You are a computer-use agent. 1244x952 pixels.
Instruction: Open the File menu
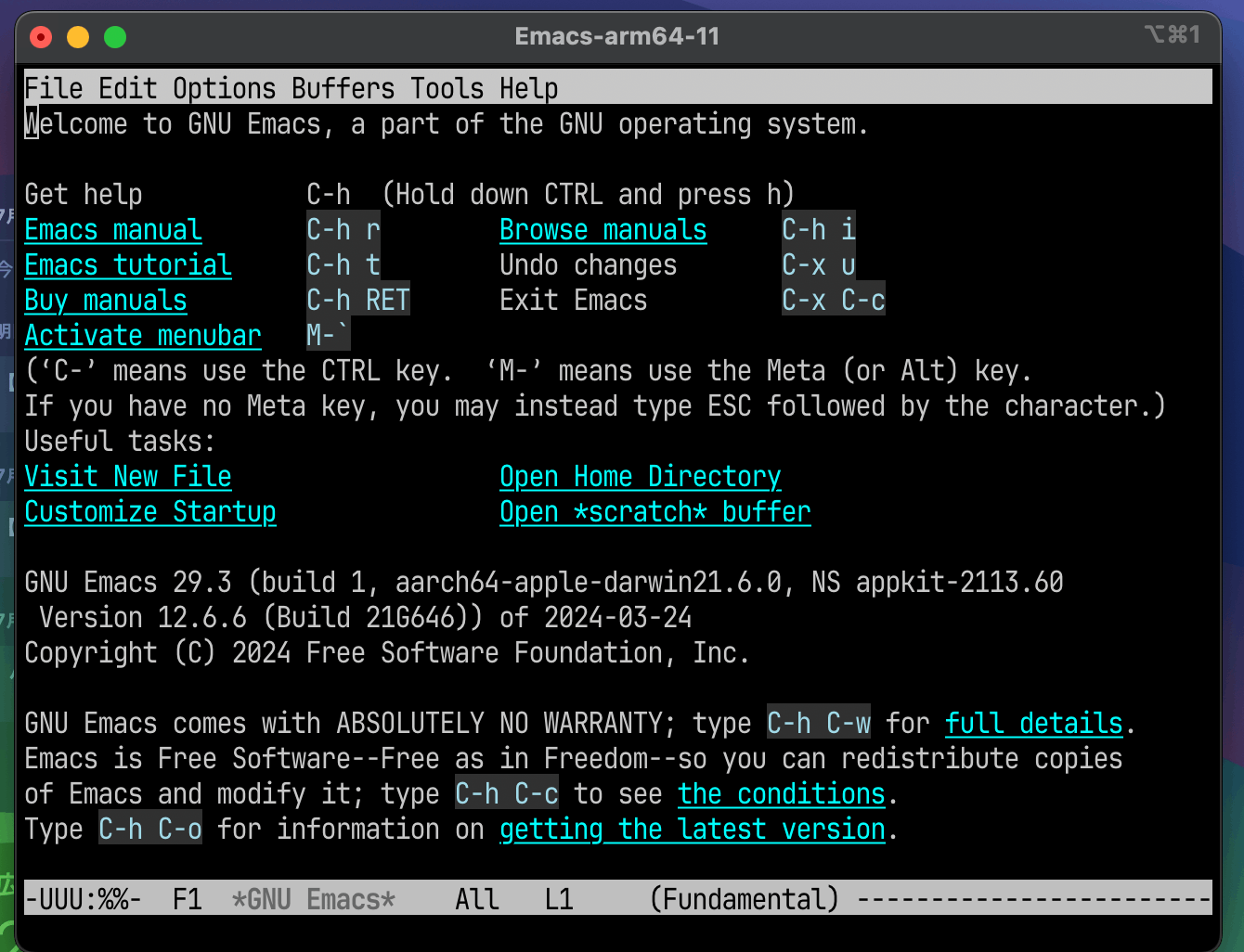click(x=54, y=88)
